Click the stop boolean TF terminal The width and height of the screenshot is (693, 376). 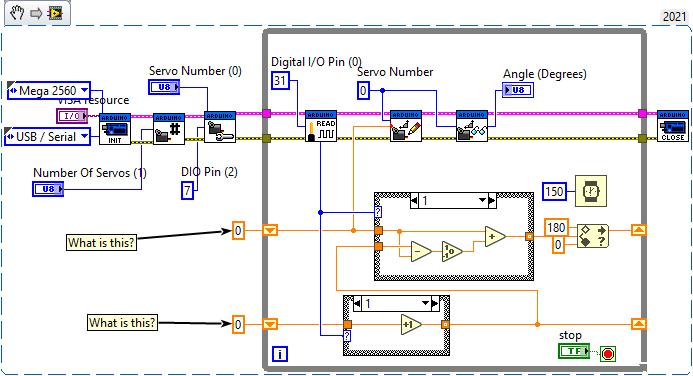coord(574,351)
